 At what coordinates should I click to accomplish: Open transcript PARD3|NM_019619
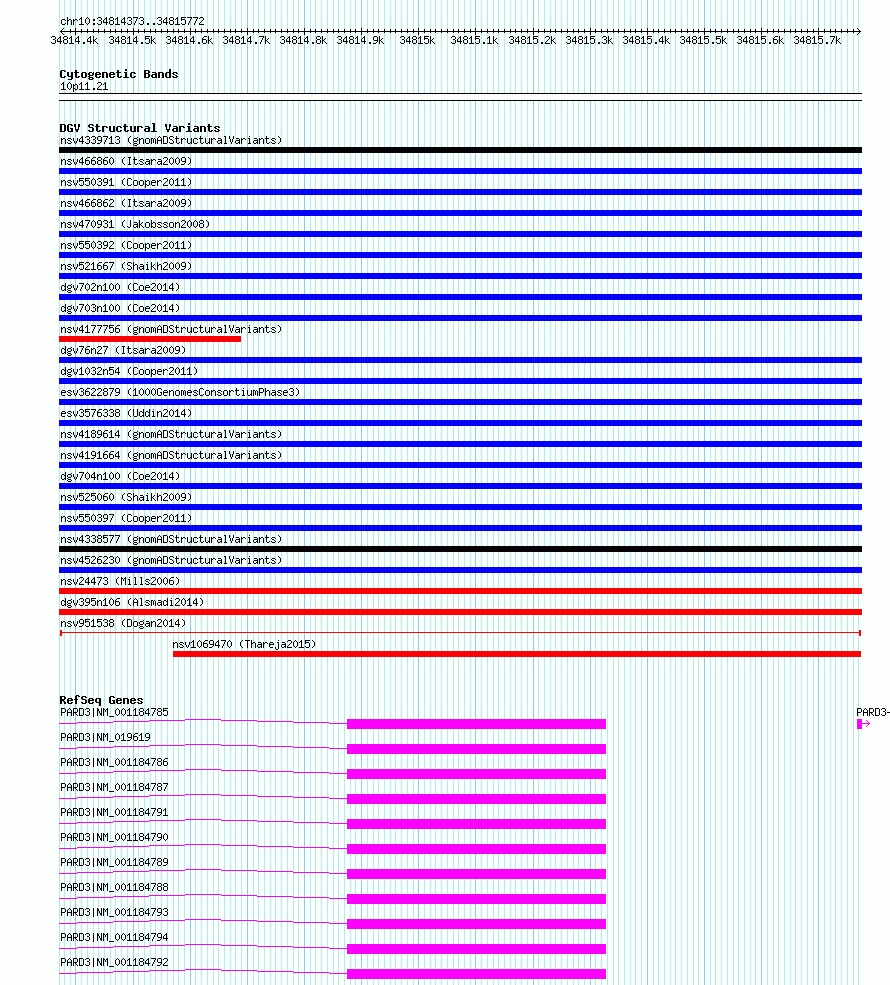[x=106, y=737]
